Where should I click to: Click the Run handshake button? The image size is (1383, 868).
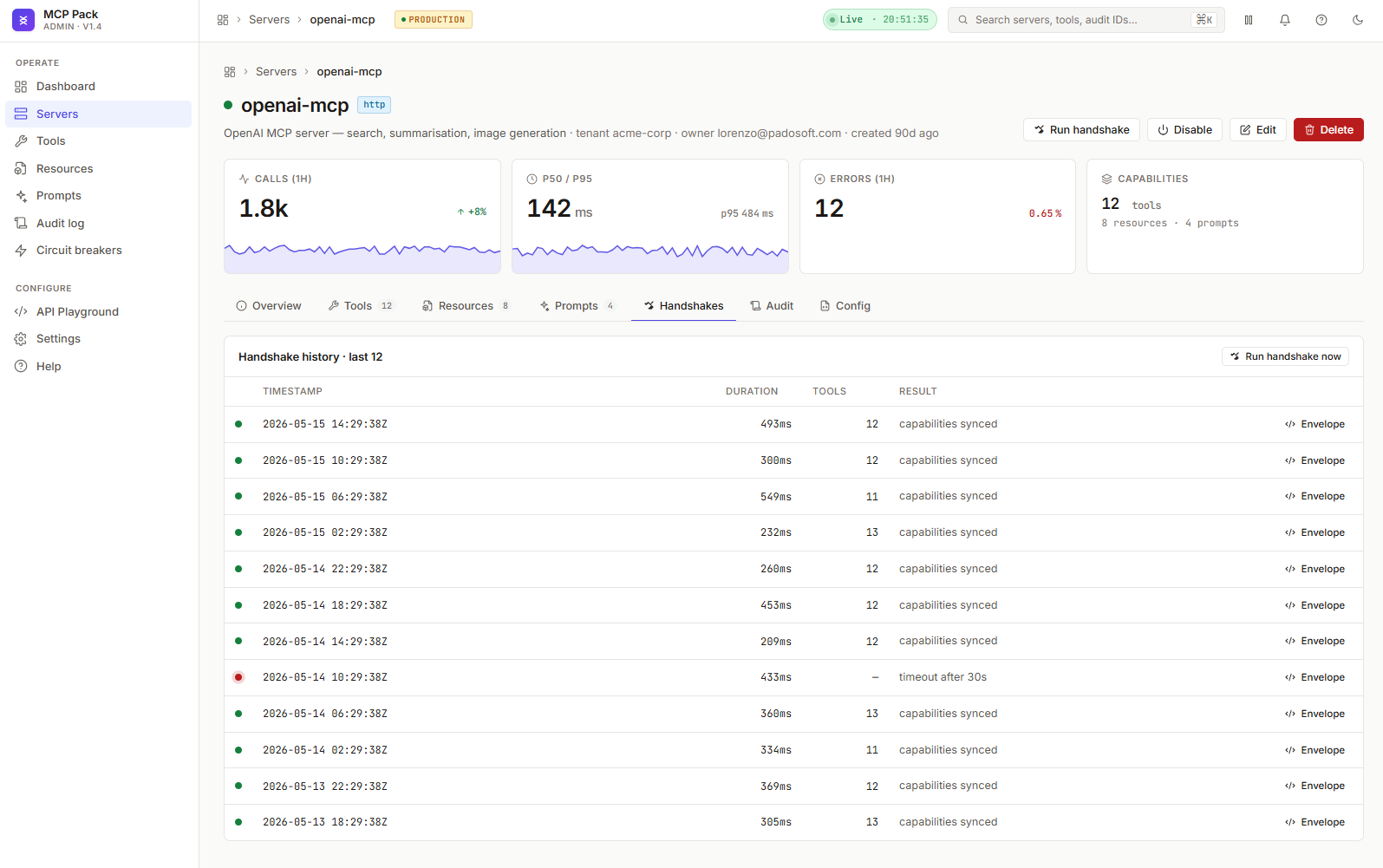pos(1081,130)
